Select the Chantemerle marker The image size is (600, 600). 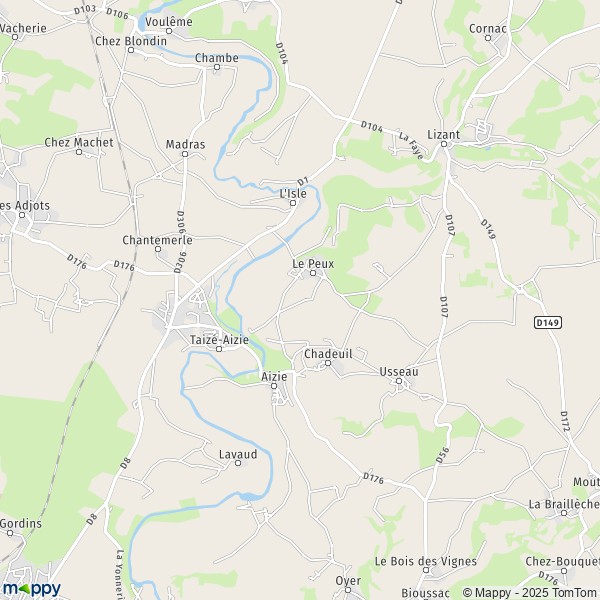[x=158, y=249]
